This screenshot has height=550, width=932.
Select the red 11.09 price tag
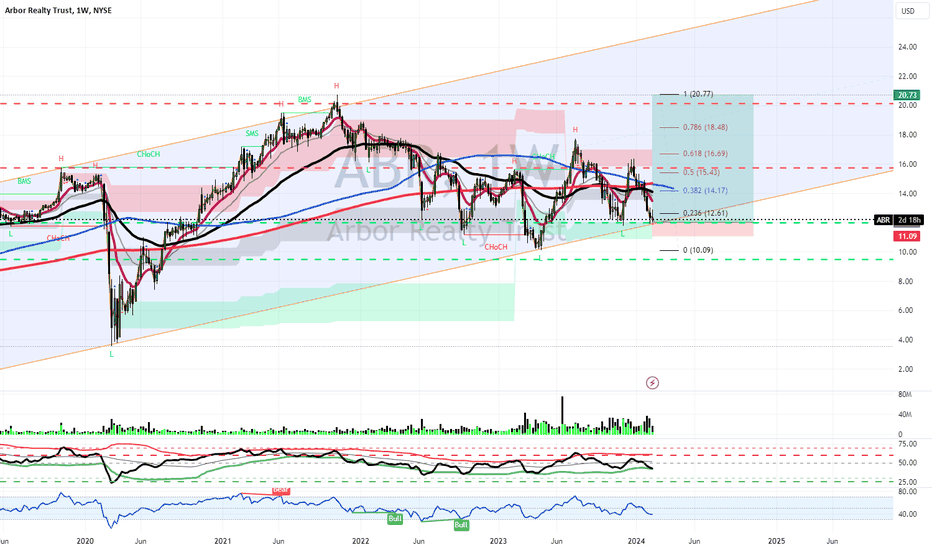[906, 237]
